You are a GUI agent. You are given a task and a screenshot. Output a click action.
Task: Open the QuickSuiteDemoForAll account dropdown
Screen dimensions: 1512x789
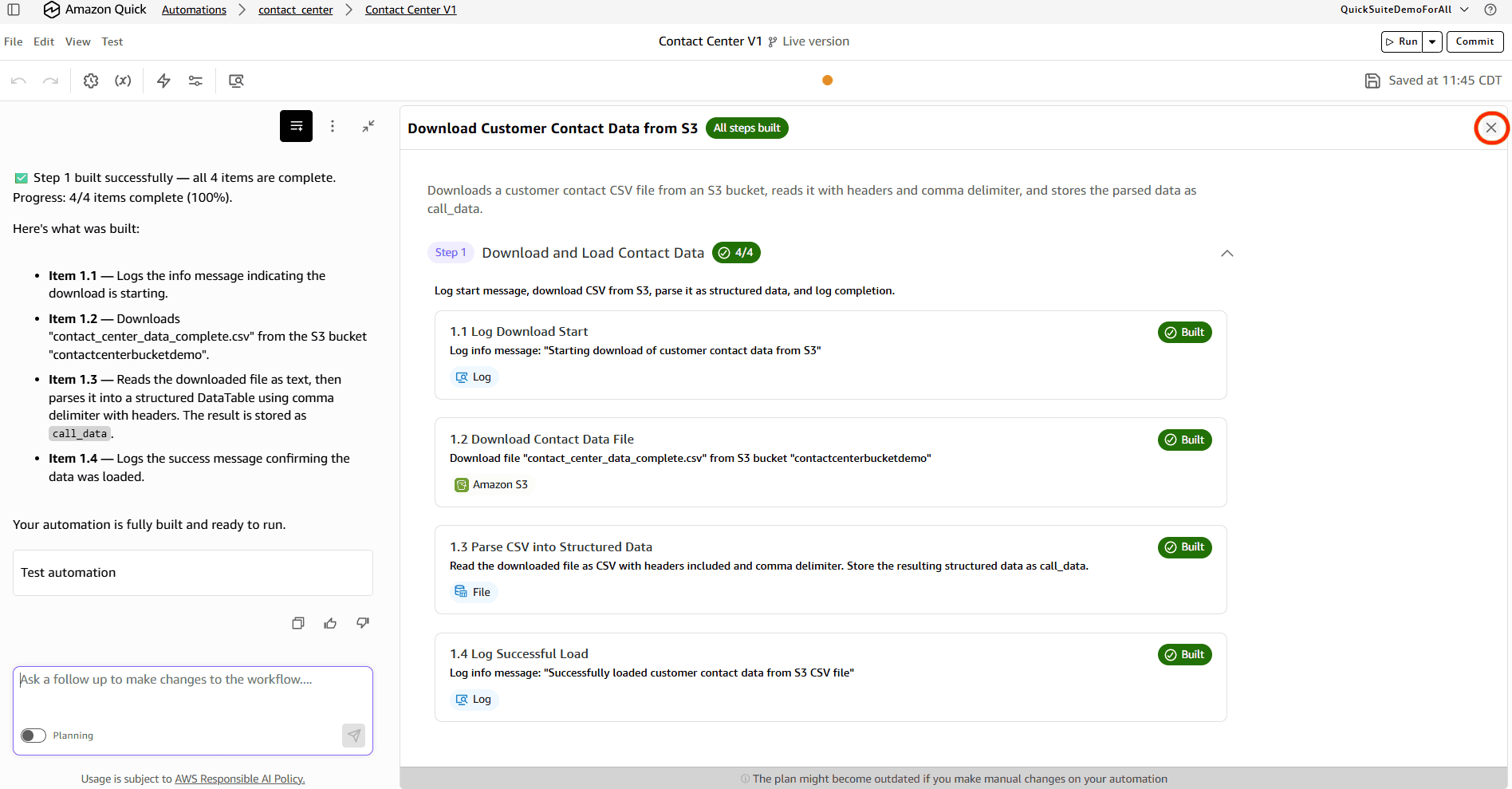(1404, 10)
